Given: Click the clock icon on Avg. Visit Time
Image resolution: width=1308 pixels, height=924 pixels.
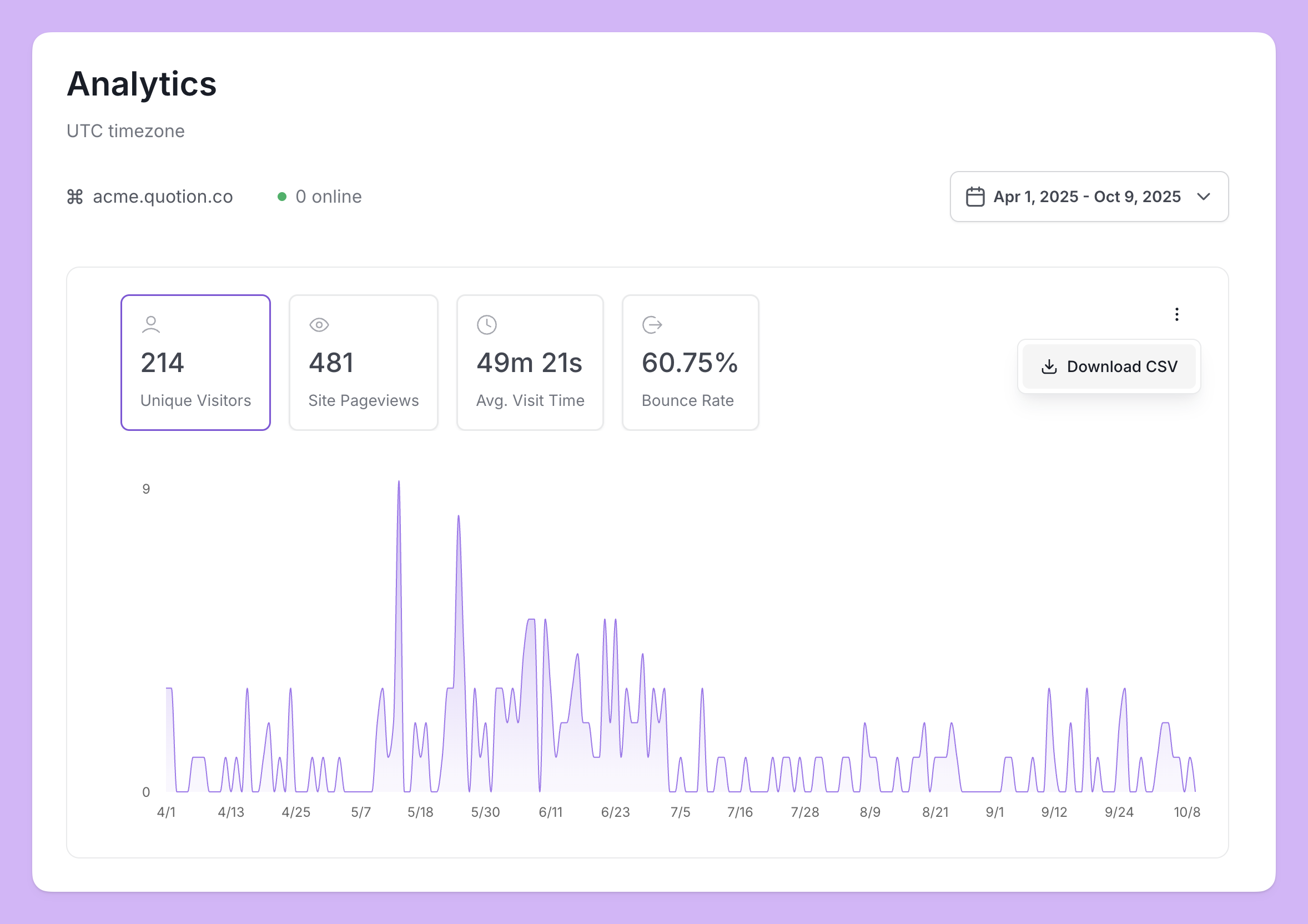Looking at the screenshot, I should pos(486,325).
